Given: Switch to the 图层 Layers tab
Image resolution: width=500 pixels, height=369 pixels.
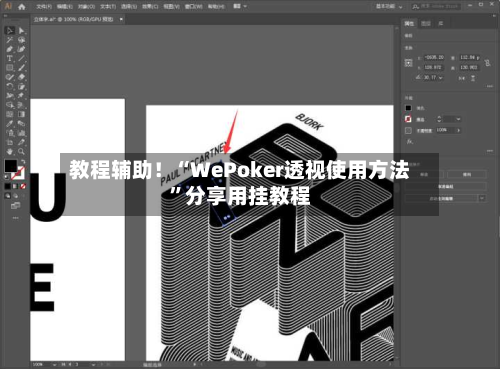Looking at the screenshot, I should 426,23.
